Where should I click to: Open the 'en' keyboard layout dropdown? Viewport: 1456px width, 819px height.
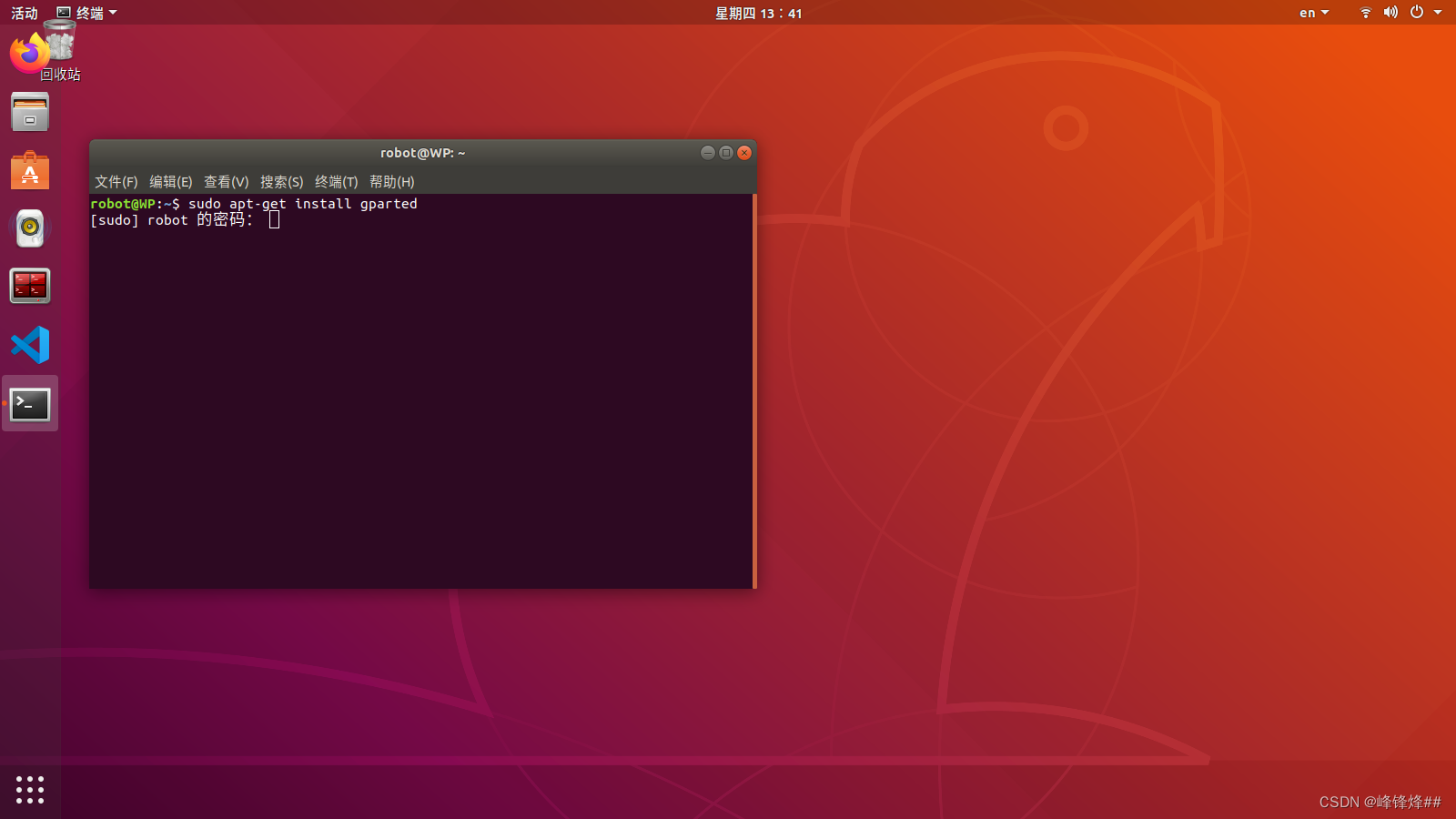[x=1312, y=13]
